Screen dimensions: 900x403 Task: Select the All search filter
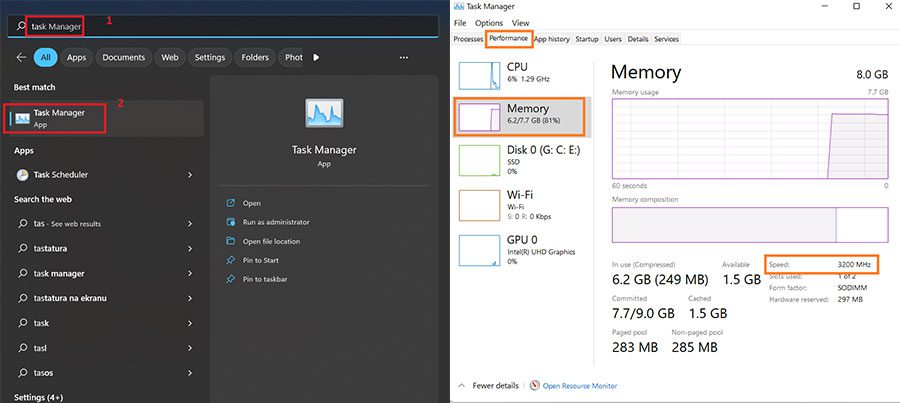[x=45, y=57]
